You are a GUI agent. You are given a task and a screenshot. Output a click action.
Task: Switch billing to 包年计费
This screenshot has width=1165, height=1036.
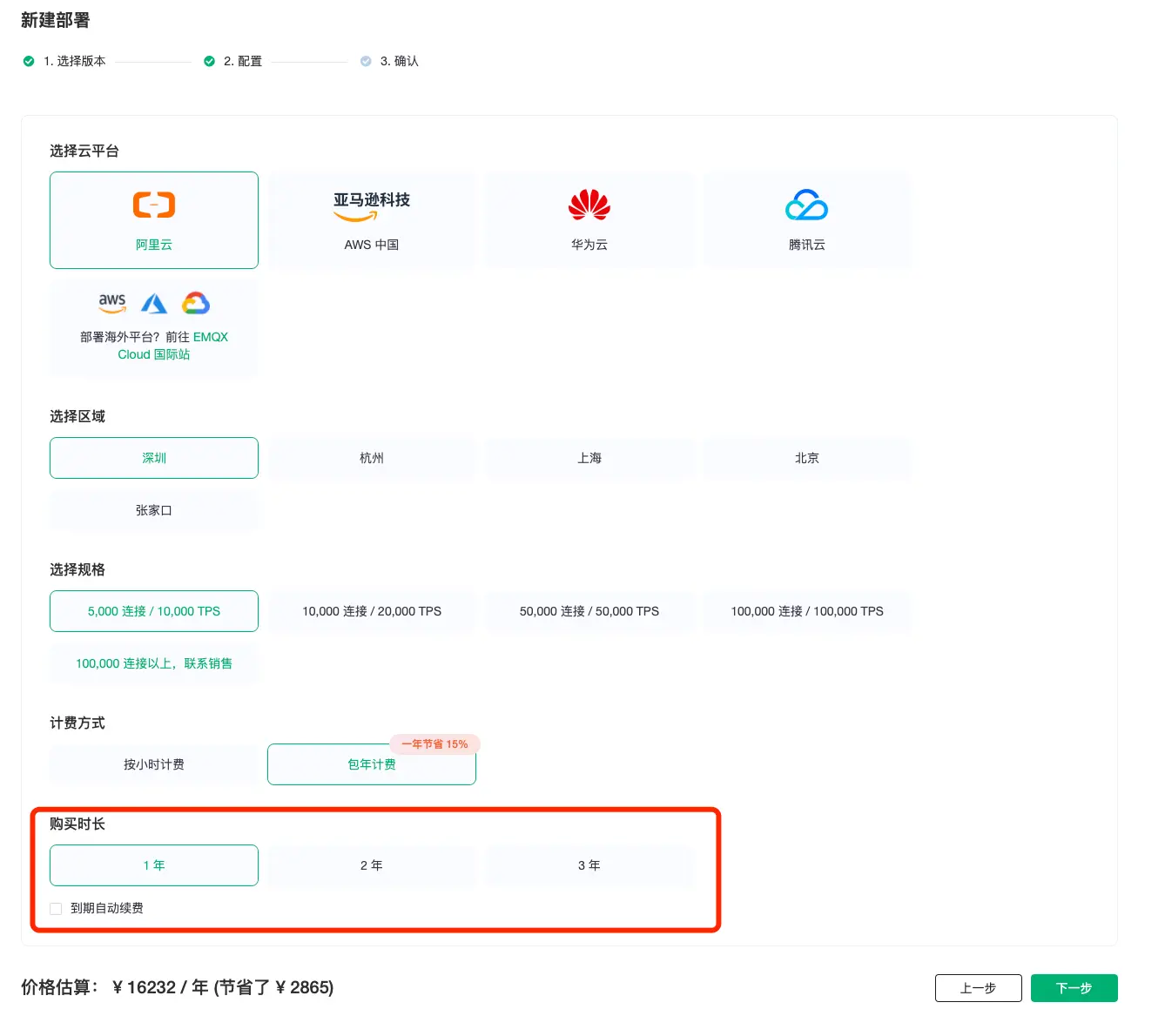pyautogui.click(x=371, y=764)
